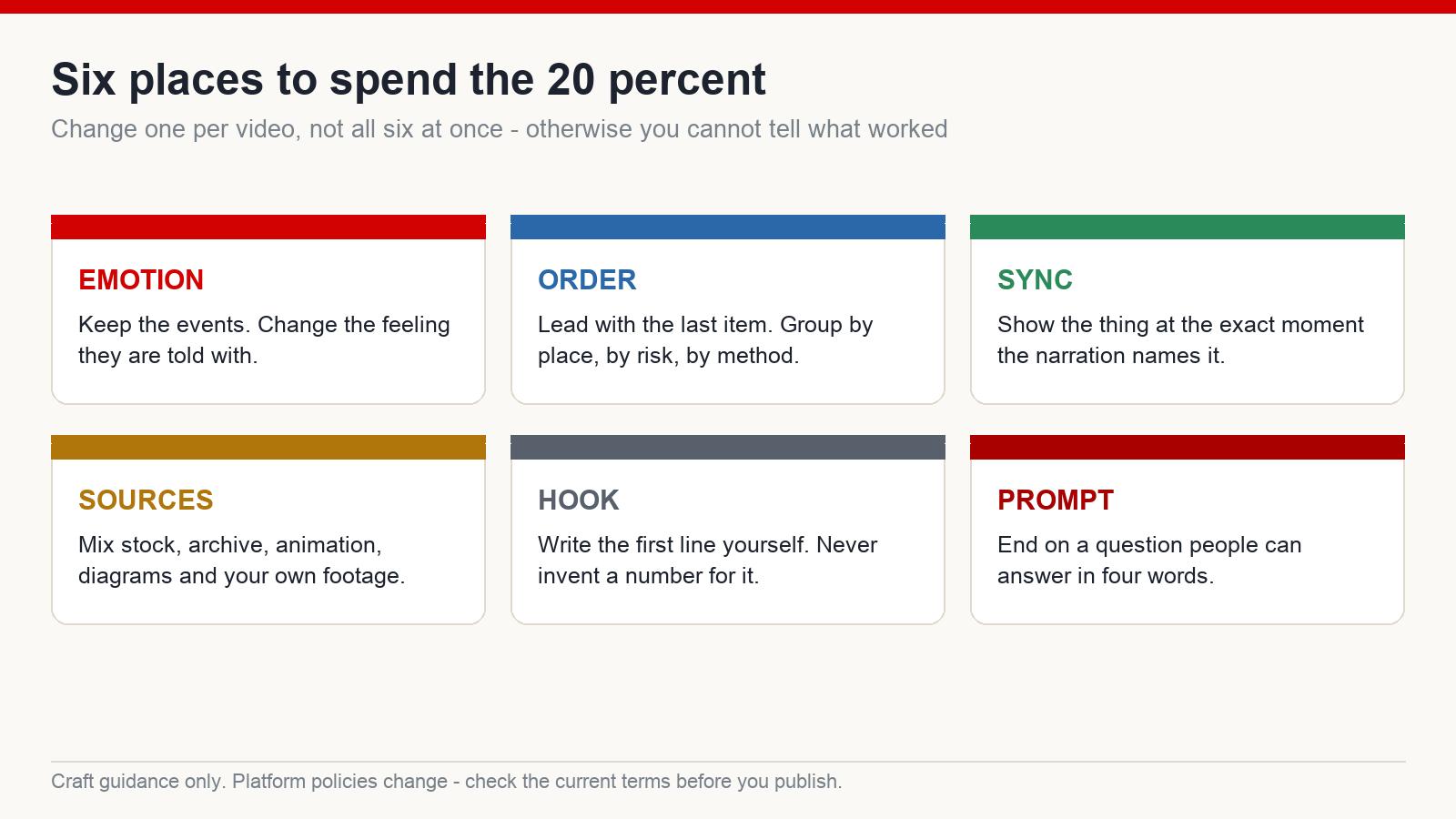Click the ORDER card heading
Image resolution: width=1456 pixels, height=819 pixels.
[x=587, y=279]
